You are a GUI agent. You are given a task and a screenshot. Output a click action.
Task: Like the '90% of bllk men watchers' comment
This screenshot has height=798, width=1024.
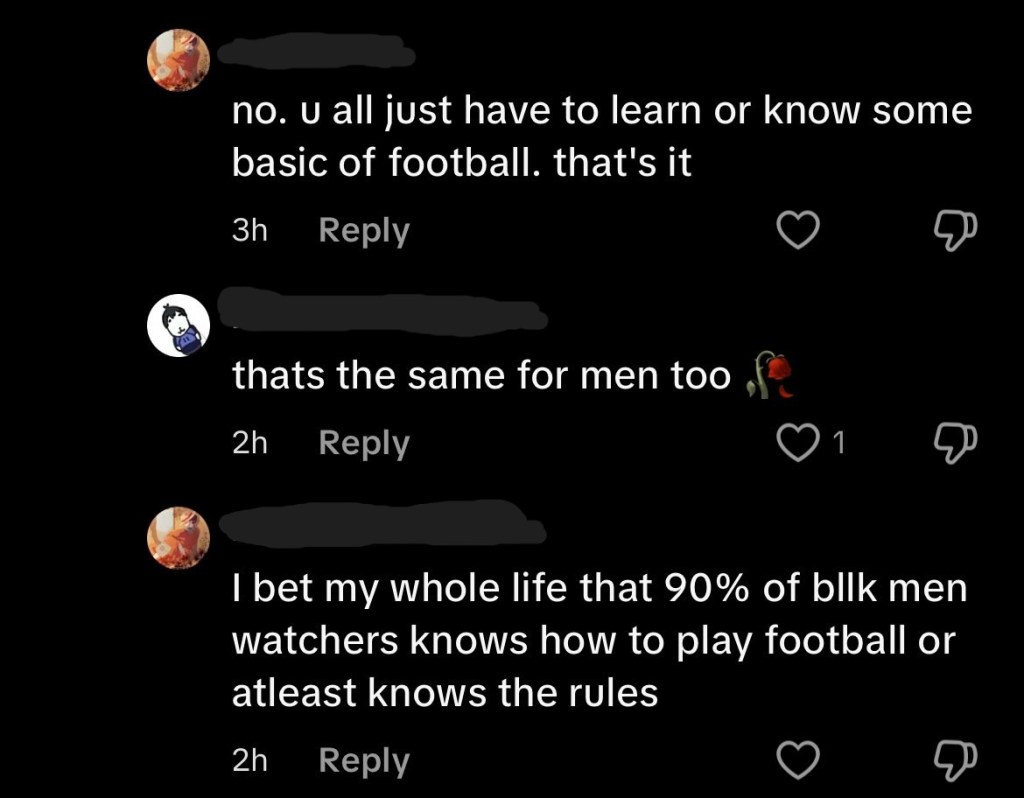(798, 760)
